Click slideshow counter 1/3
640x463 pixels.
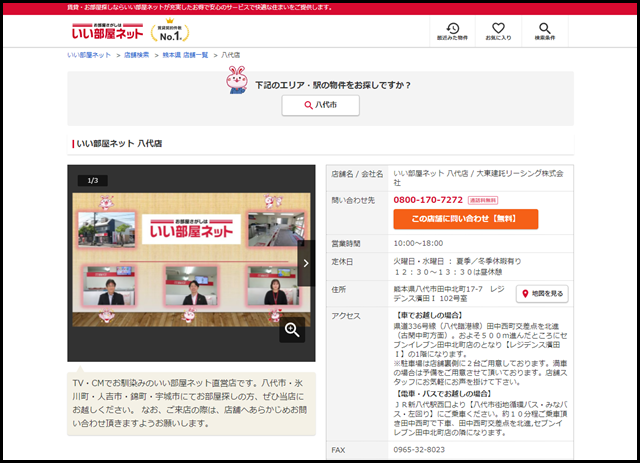[x=93, y=180]
